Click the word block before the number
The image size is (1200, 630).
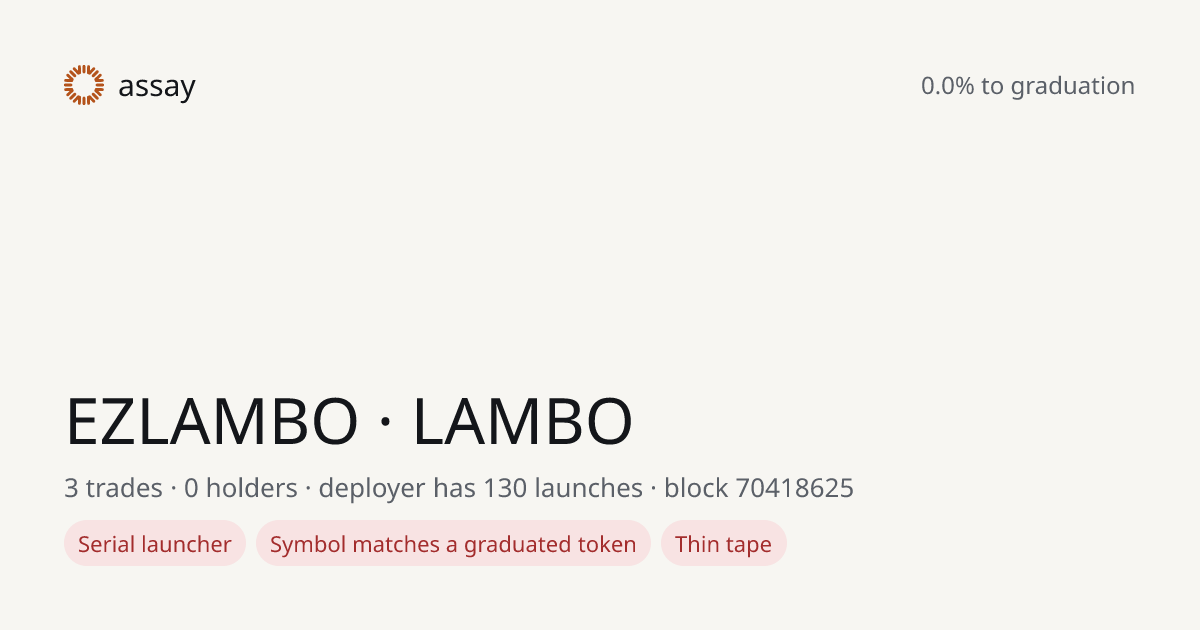pyautogui.click(x=696, y=488)
